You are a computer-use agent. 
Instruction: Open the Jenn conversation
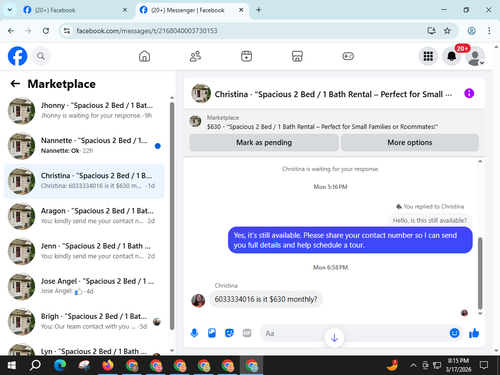(x=84, y=251)
